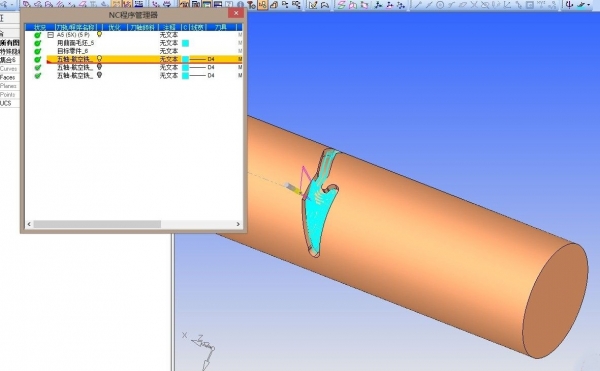Image resolution: width=600 pixels, height=371 pixels.
Task: Click the green status check on the highlighted orange row
Action: pos(38,59)
